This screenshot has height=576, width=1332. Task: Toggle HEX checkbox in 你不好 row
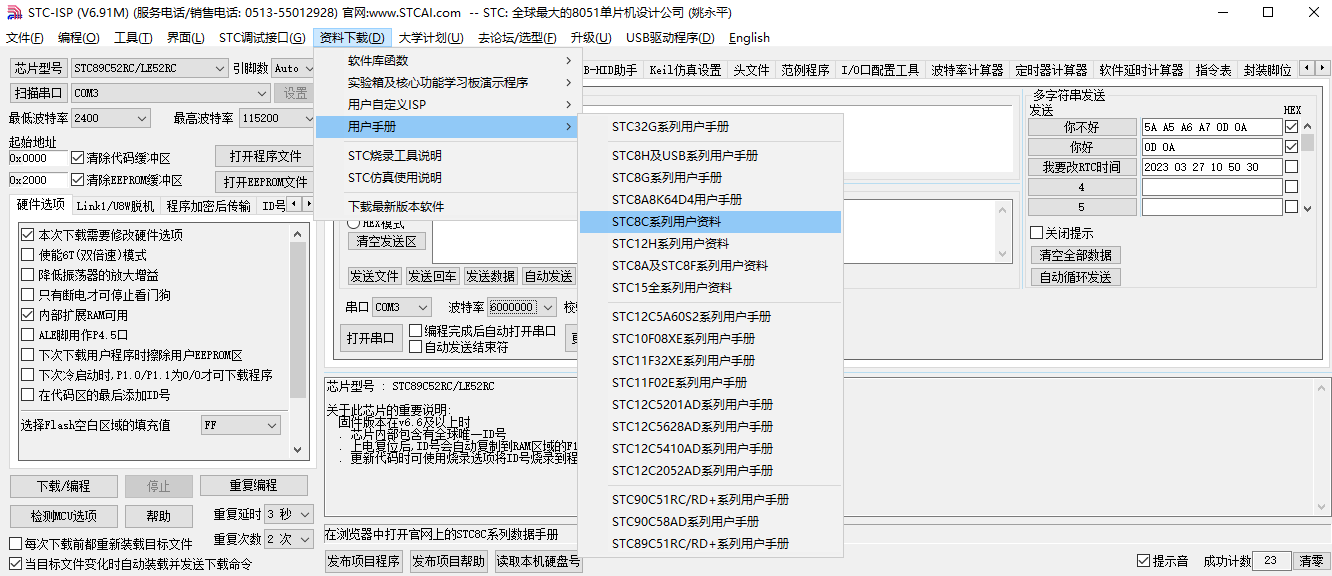pyautogui.click(x=1292, y=127)
